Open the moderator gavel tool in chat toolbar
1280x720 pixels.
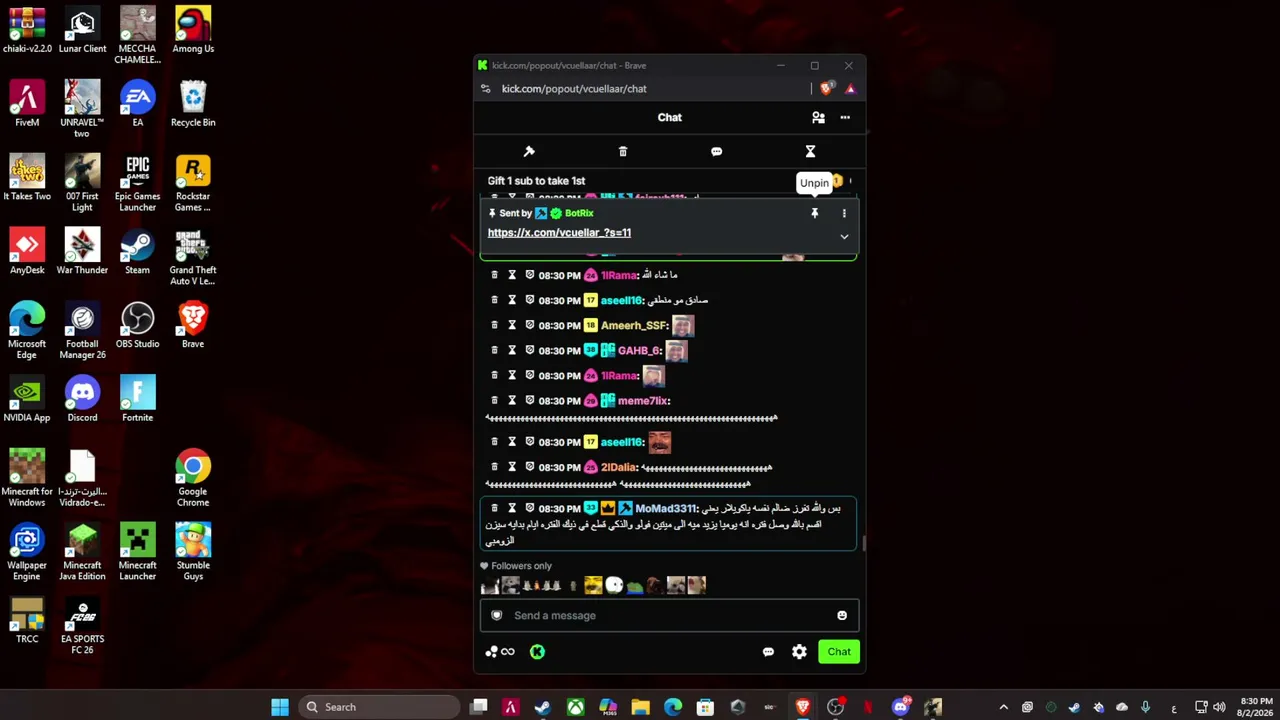529,151
